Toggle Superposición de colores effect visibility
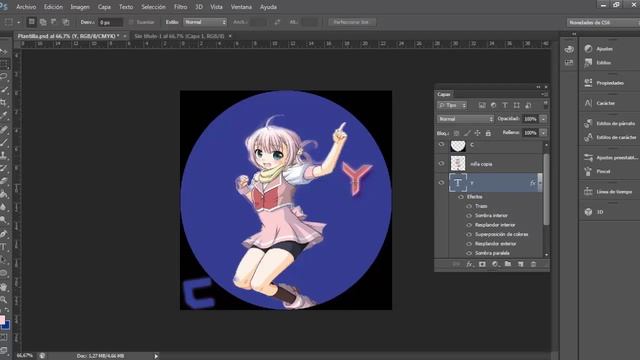640x360 pixels. point(469,234)
